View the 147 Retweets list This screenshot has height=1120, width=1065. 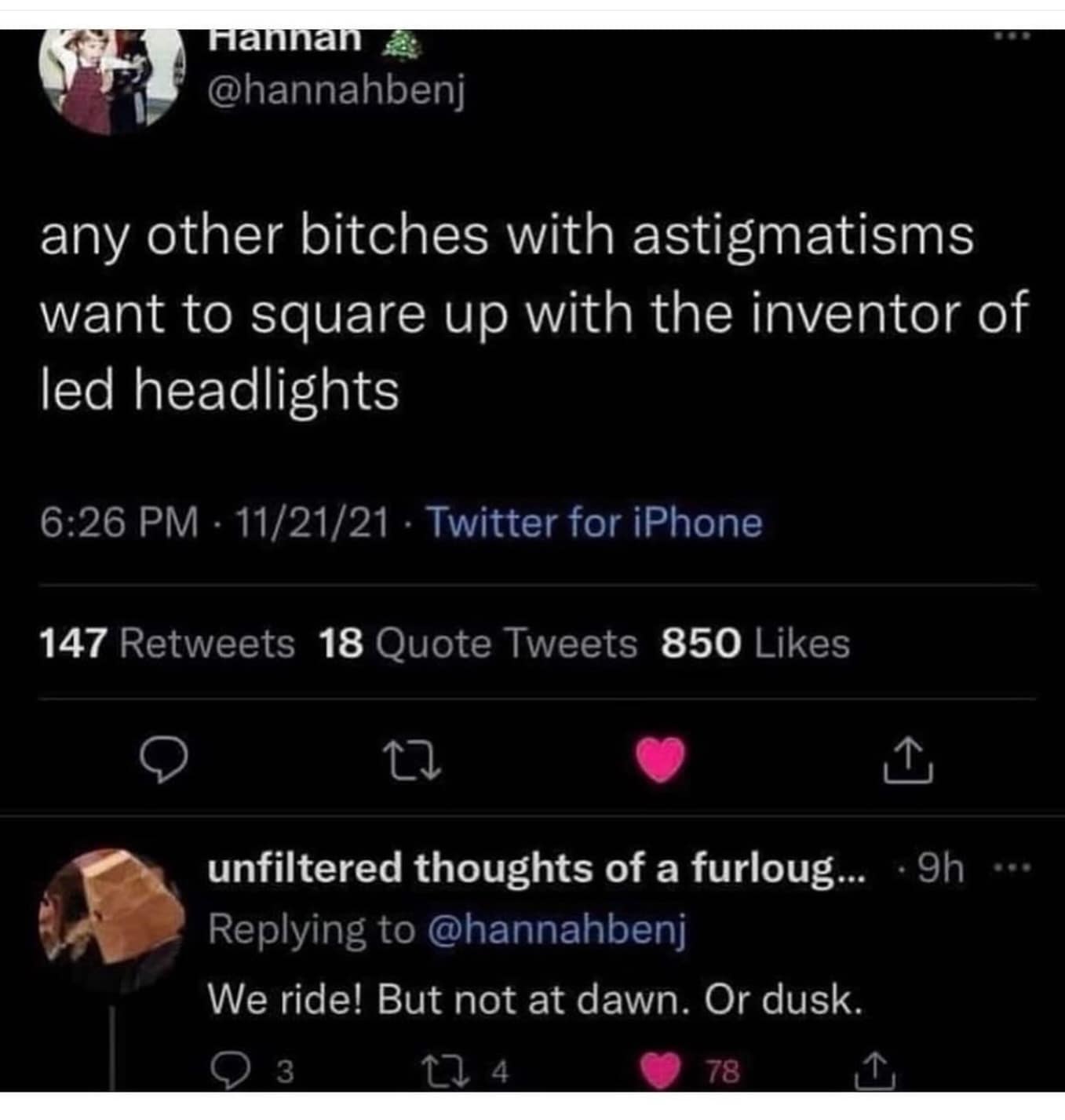click(166, 644)
